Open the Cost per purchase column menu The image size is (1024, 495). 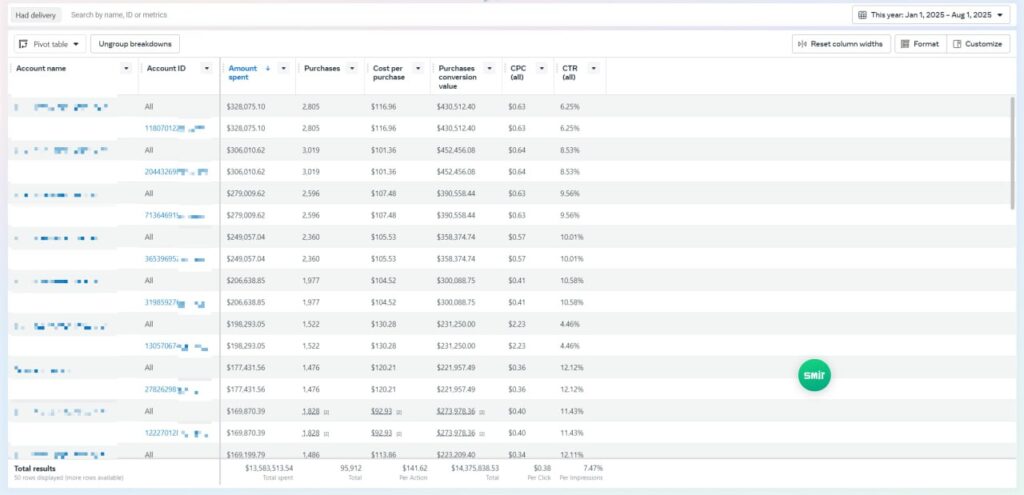click(x=420, y=68)
